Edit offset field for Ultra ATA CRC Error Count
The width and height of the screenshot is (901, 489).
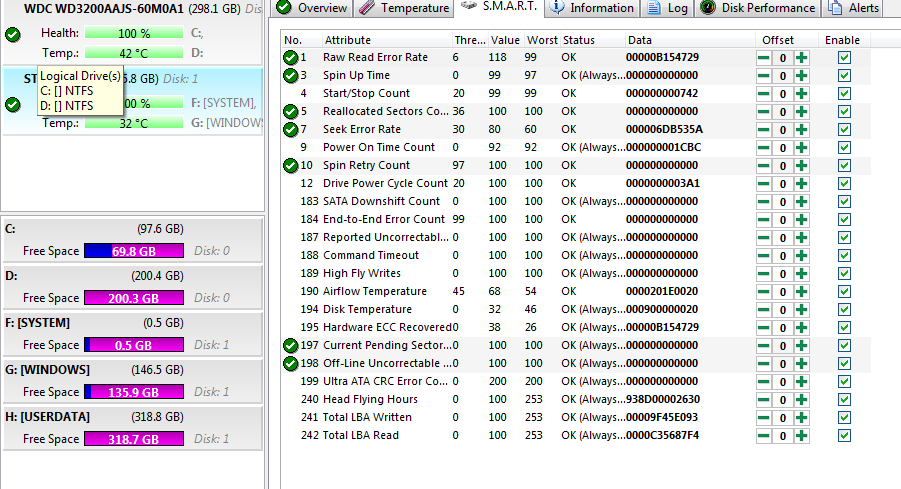782,382
